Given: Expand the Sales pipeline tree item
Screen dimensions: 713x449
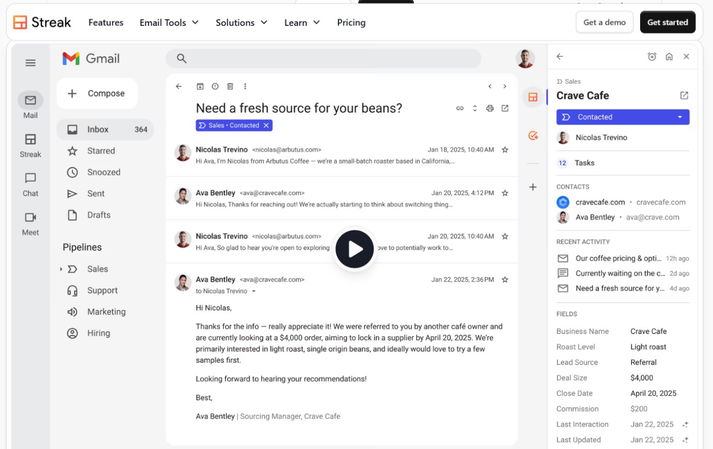Looking at the screenshot, I should pos(61,269).
